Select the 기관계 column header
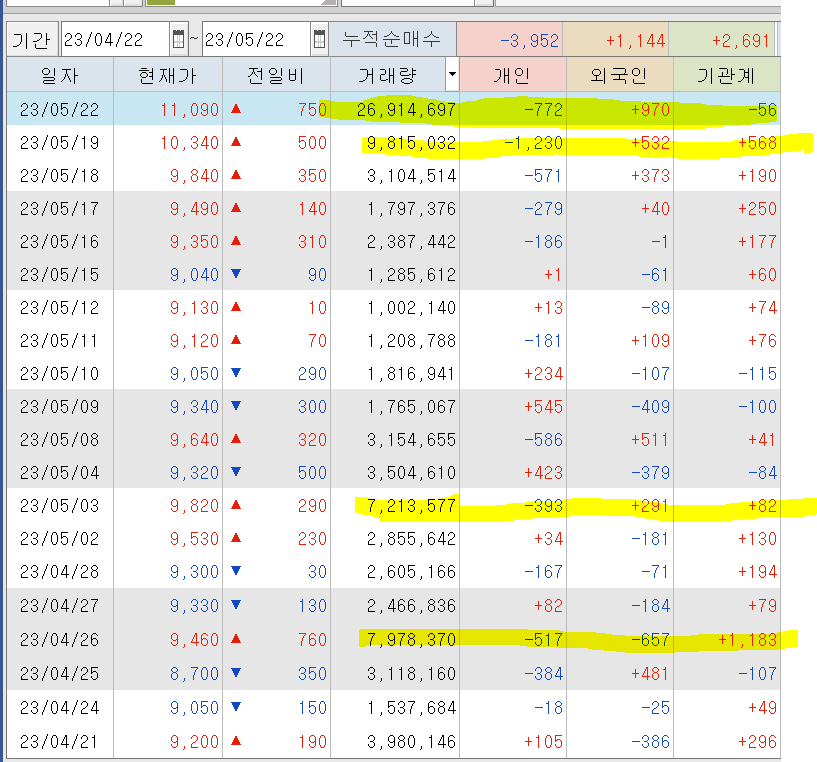Viewport: 817px width, 762px height. 726,75
